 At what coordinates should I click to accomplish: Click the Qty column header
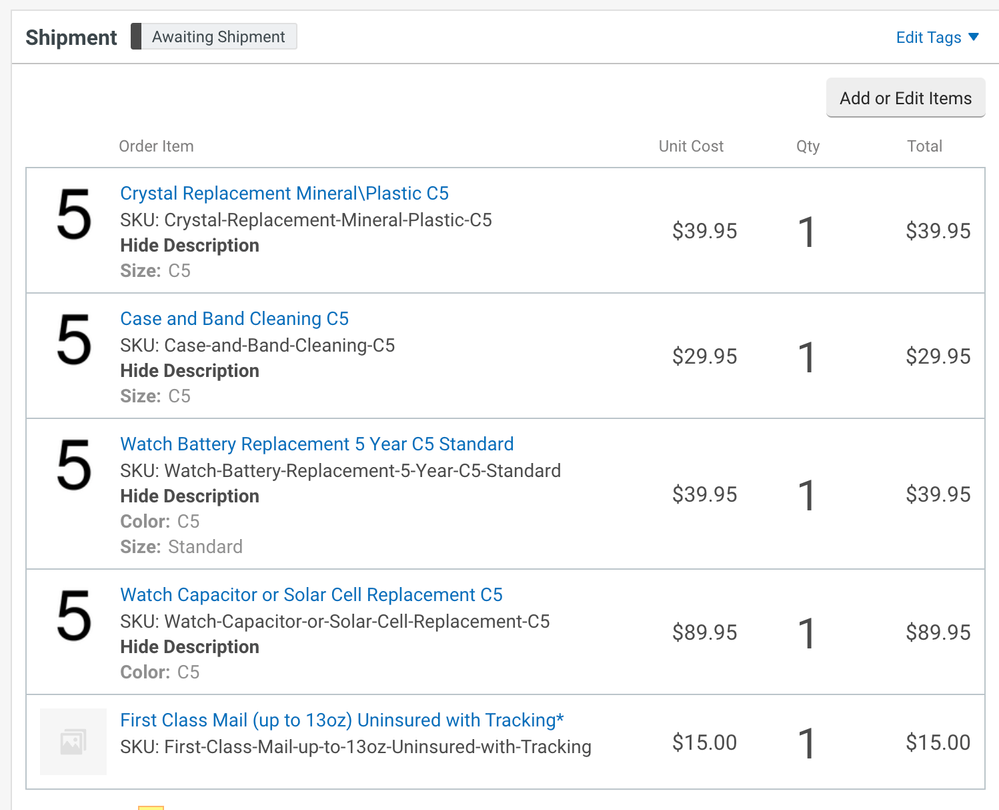[807, 146]
